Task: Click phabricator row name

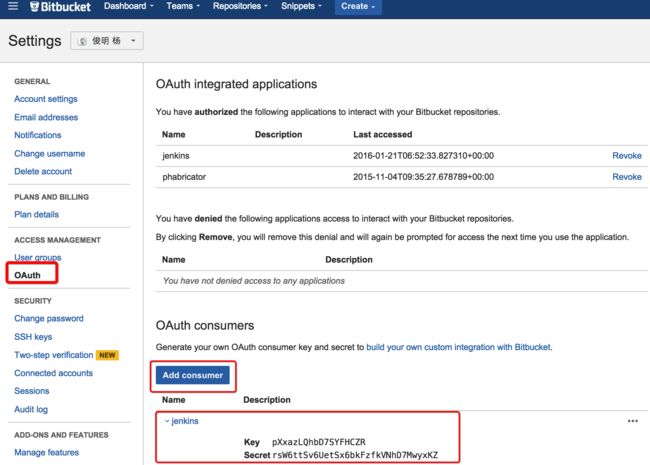Action: 184,177
